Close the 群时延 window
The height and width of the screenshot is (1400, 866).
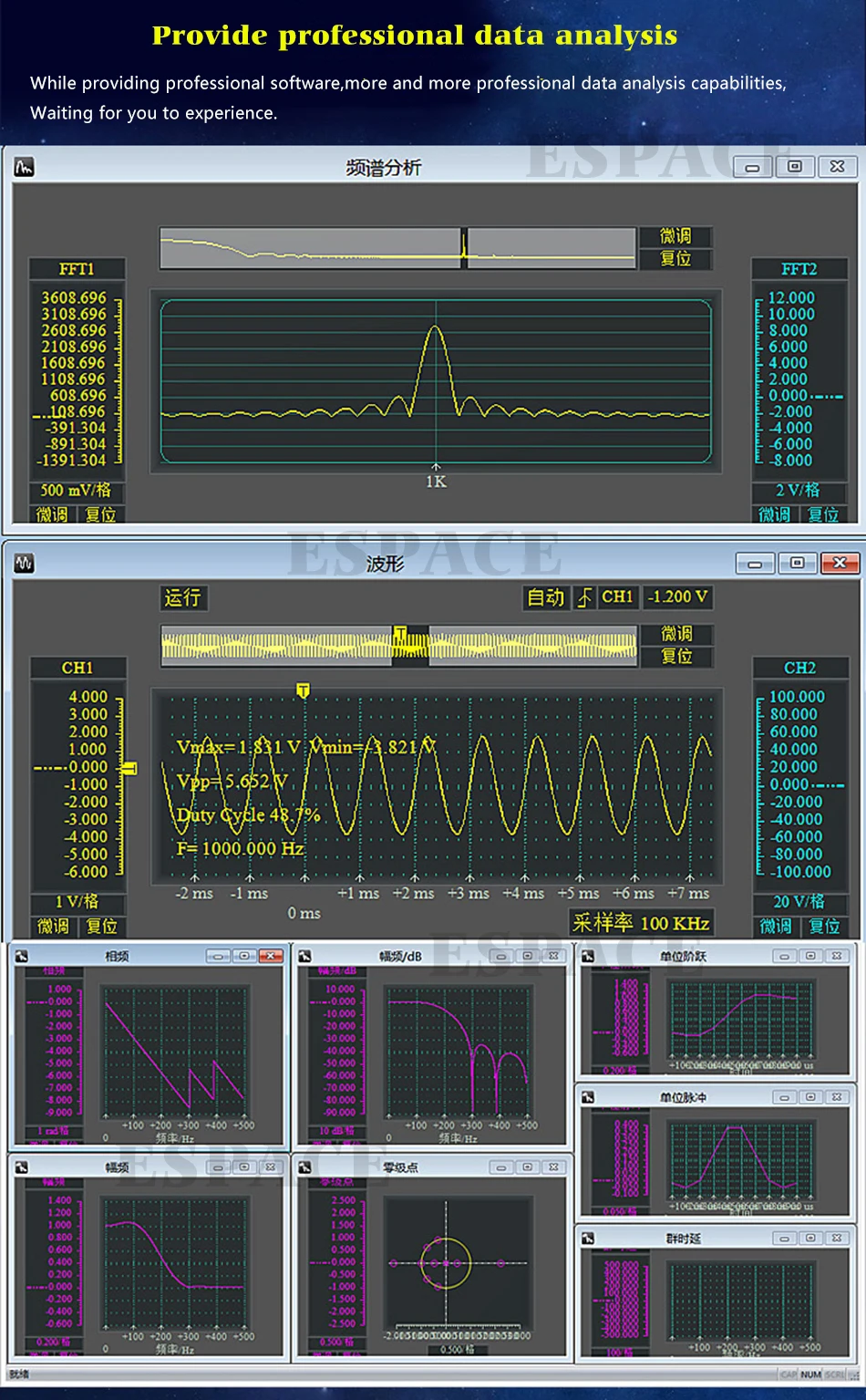(x=837, y=1238)
